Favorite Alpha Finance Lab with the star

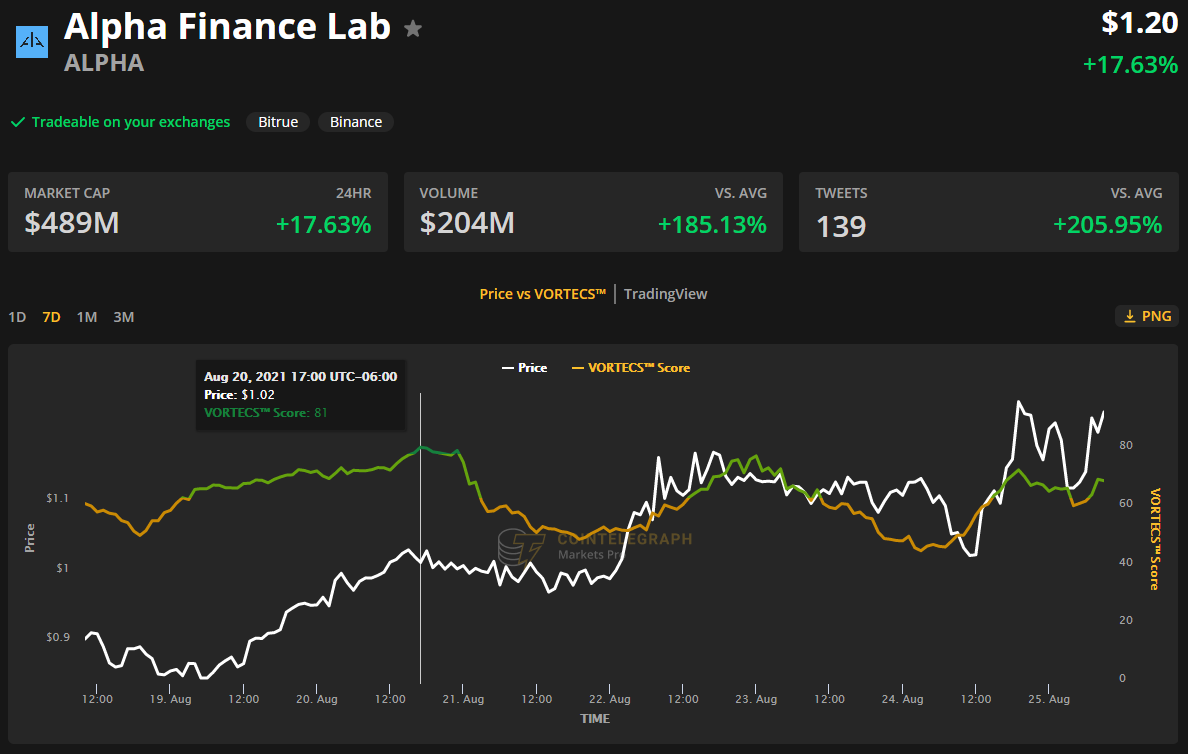click(412, 29)
